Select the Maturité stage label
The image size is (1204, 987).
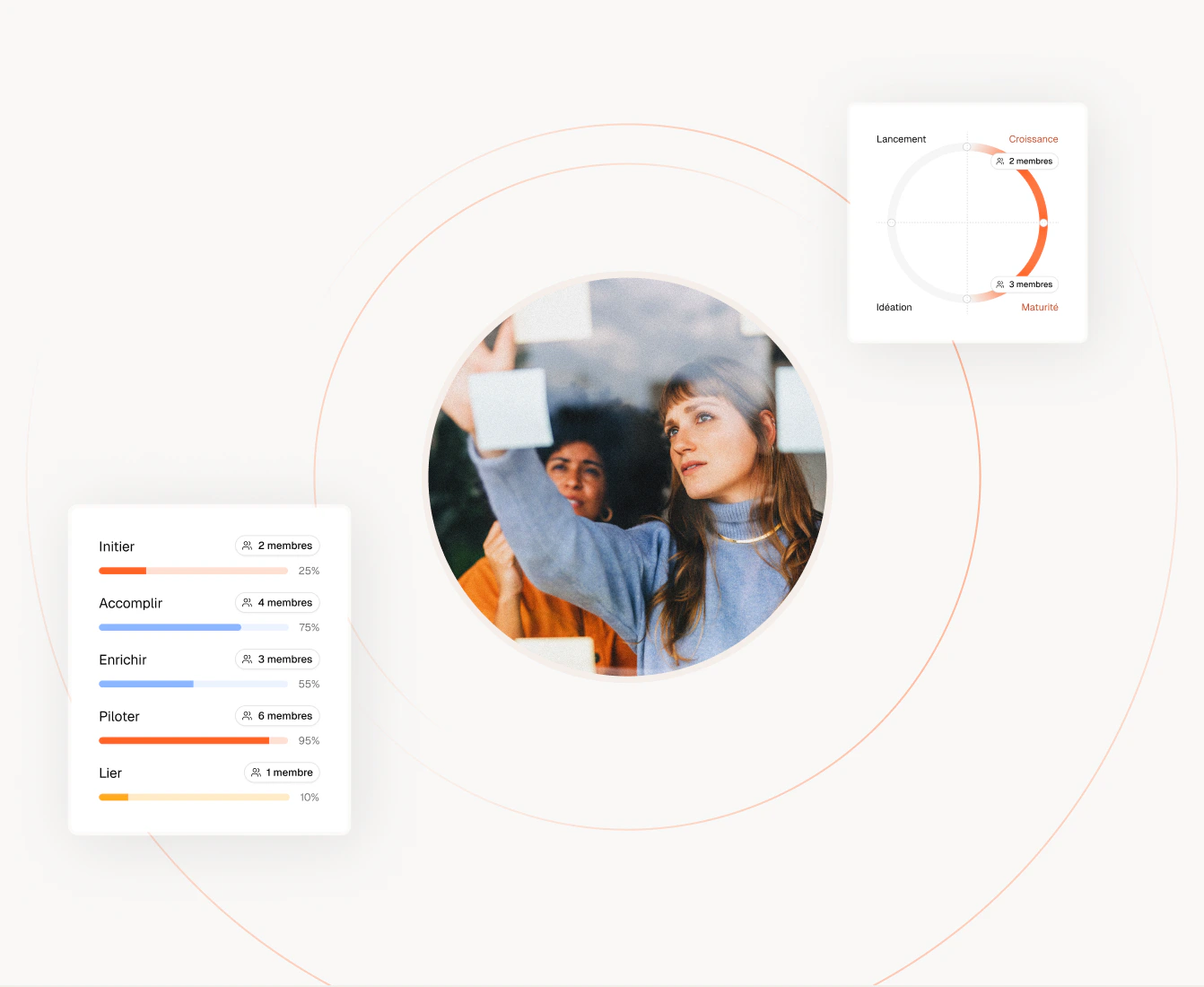[1040, 307]
